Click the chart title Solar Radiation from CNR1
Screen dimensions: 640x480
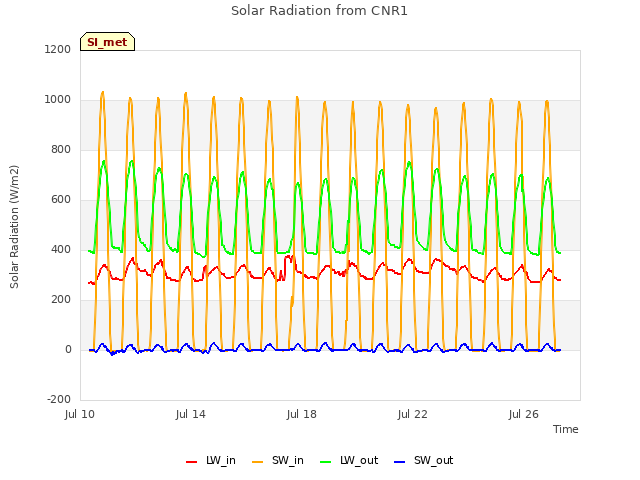tap(319, 11)
